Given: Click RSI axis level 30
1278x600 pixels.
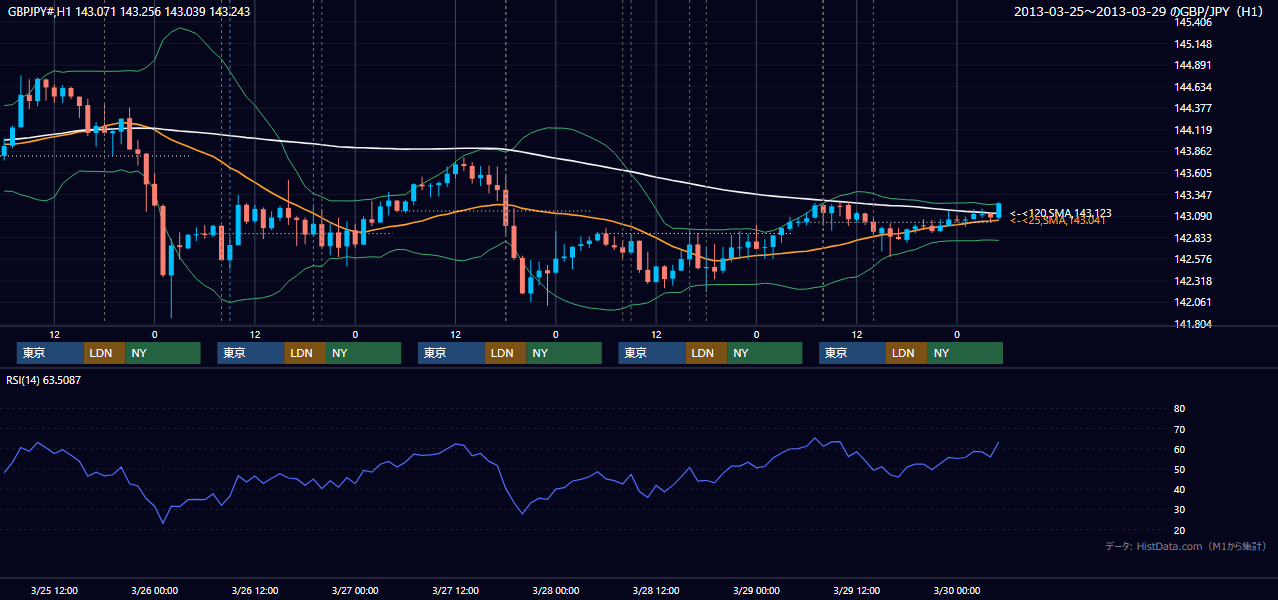Looking at the screenshot, I should coord(1179,510).
